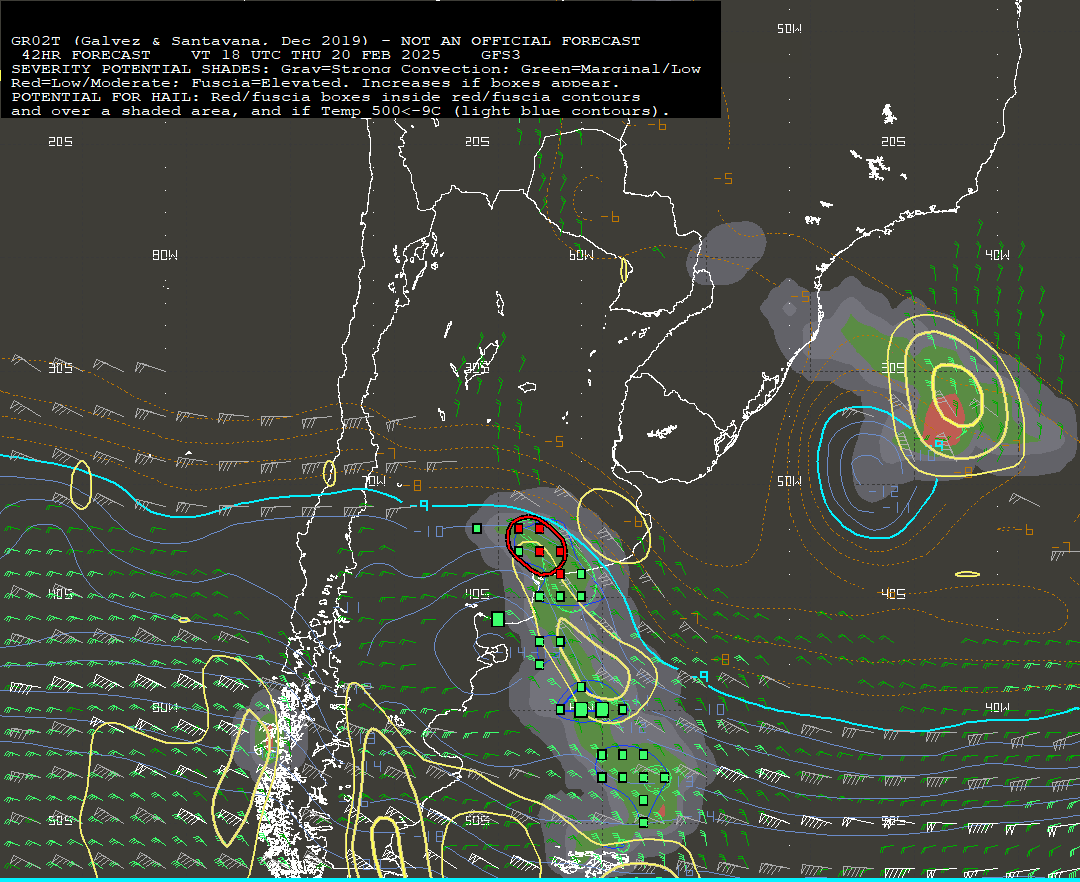Click the -5 contour label over Bolivia
Image resolution: width=1080 pixels, height=882 pixels.
pyautogui.click(x=723, y=179)
